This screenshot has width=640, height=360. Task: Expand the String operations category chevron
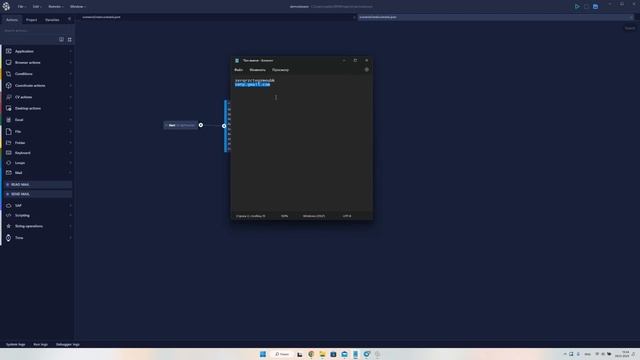click(x=70, y=226)
